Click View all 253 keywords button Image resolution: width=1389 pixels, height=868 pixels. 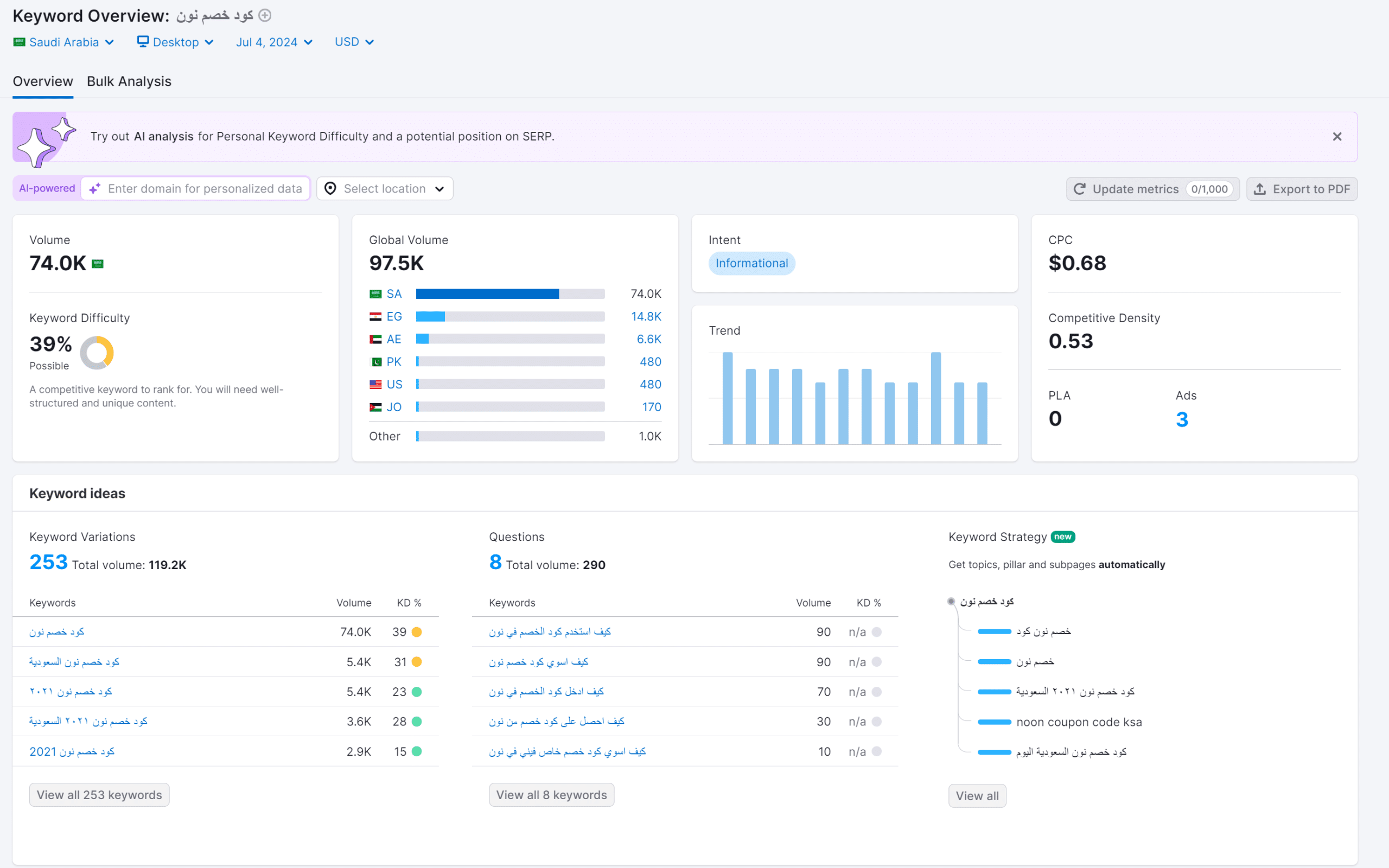tap(99, 795)
